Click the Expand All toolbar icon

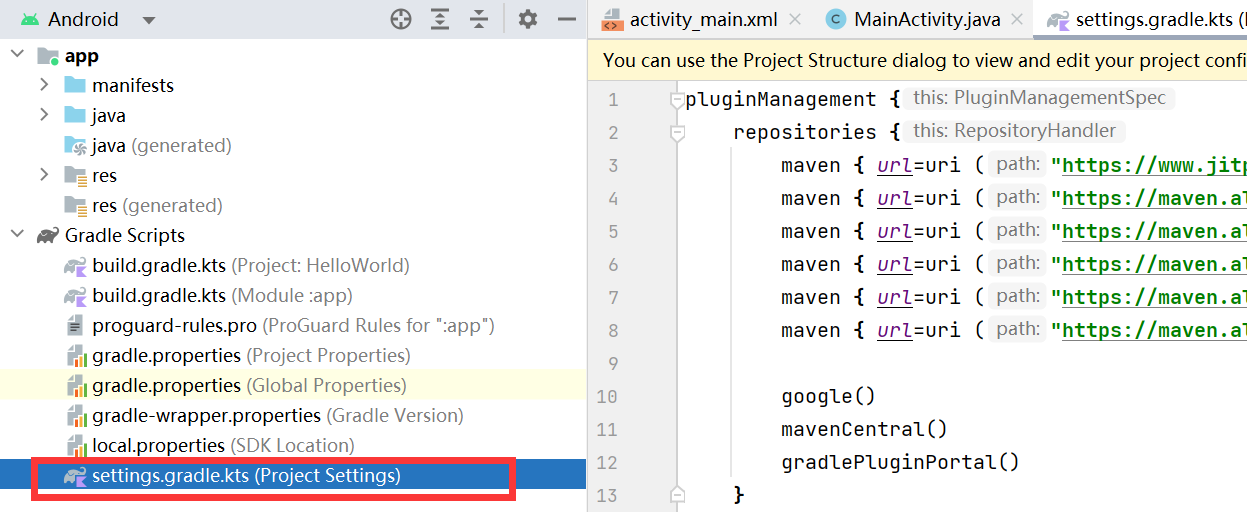(x=440, y=19)
